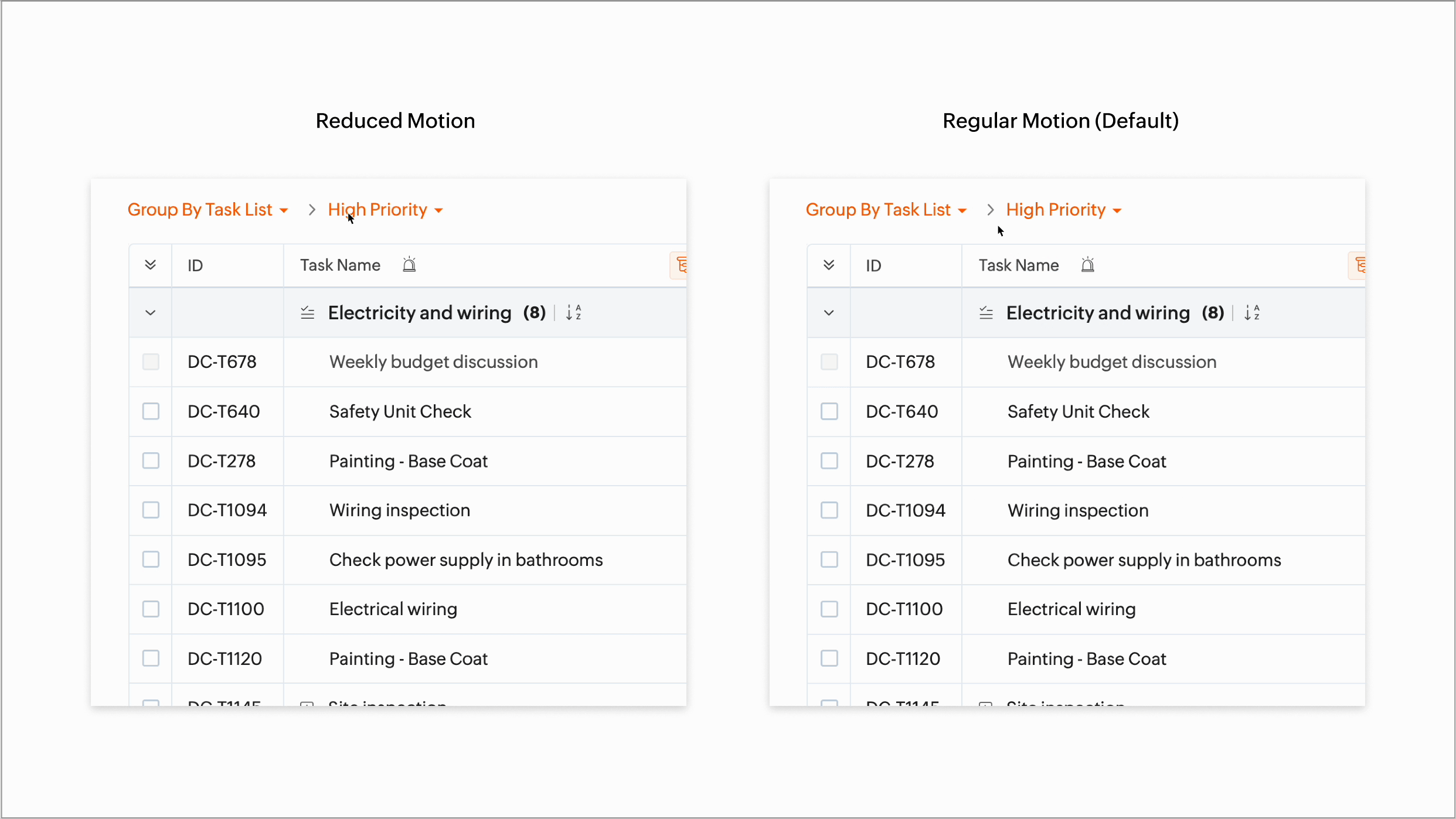Viewport: 1456px width, 819px height.
Task: Click orange filter icon at left panel edge
Action: pyautogui.click(x=681, y=265)
